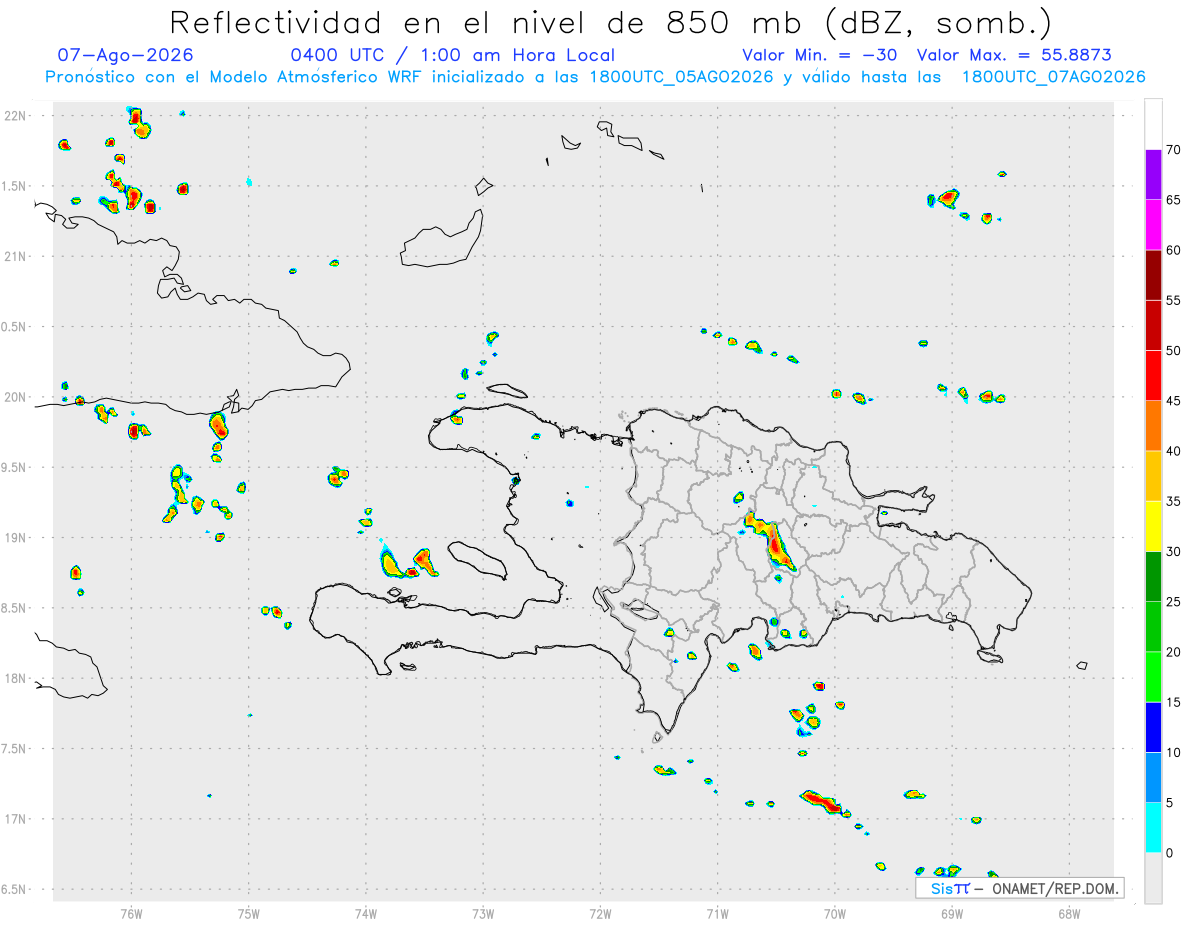Click the bright green 15–20 dBZ colorbar segment

tap(1153, 677)
